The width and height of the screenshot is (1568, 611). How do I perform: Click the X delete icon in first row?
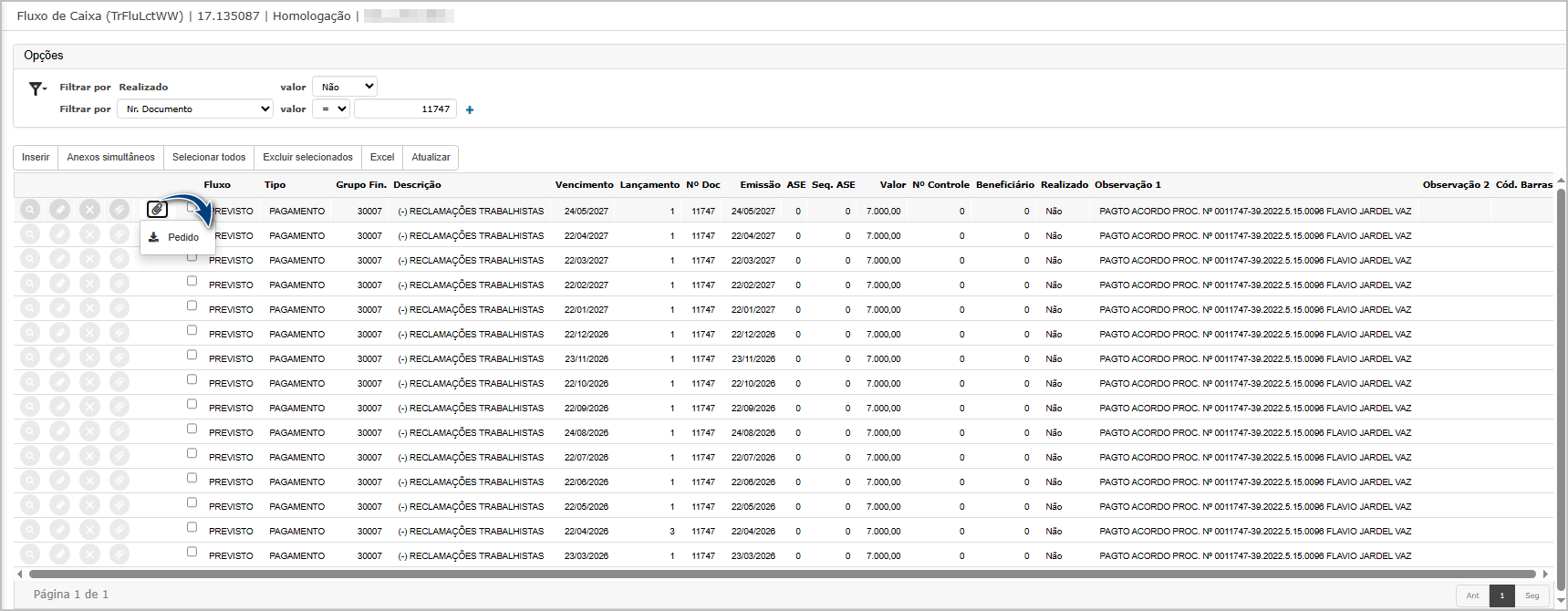pos(89,210)
